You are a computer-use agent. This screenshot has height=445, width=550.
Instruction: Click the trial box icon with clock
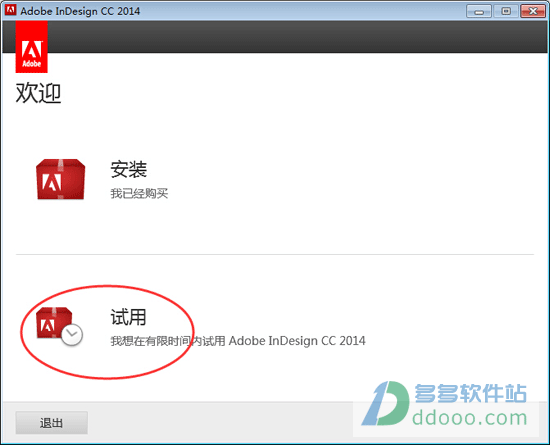[x=60, y=326]
